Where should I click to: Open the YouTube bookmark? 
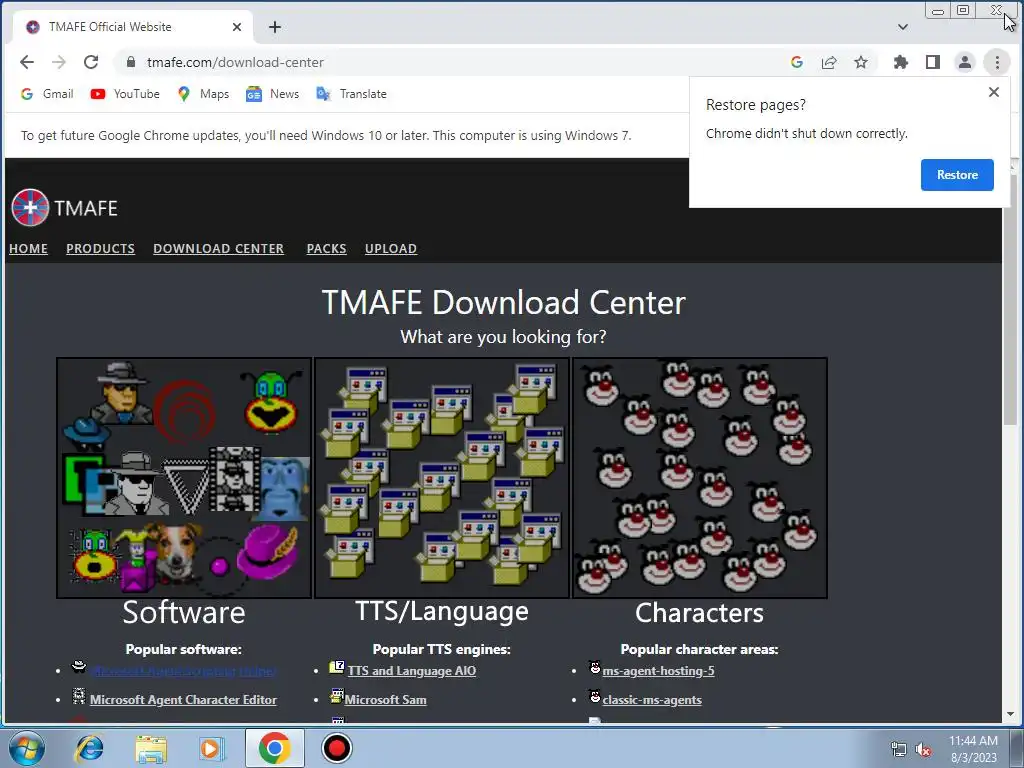click(x=125, y=94)
